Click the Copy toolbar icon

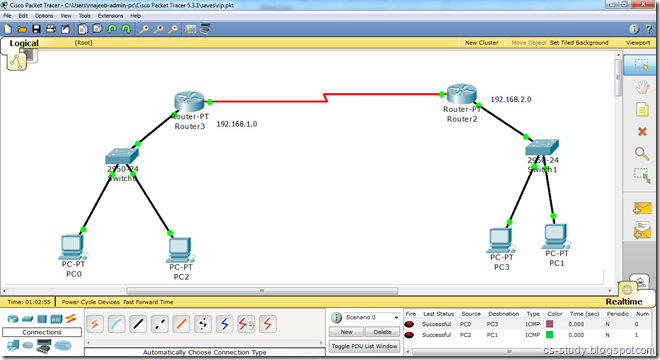(83, 29)
